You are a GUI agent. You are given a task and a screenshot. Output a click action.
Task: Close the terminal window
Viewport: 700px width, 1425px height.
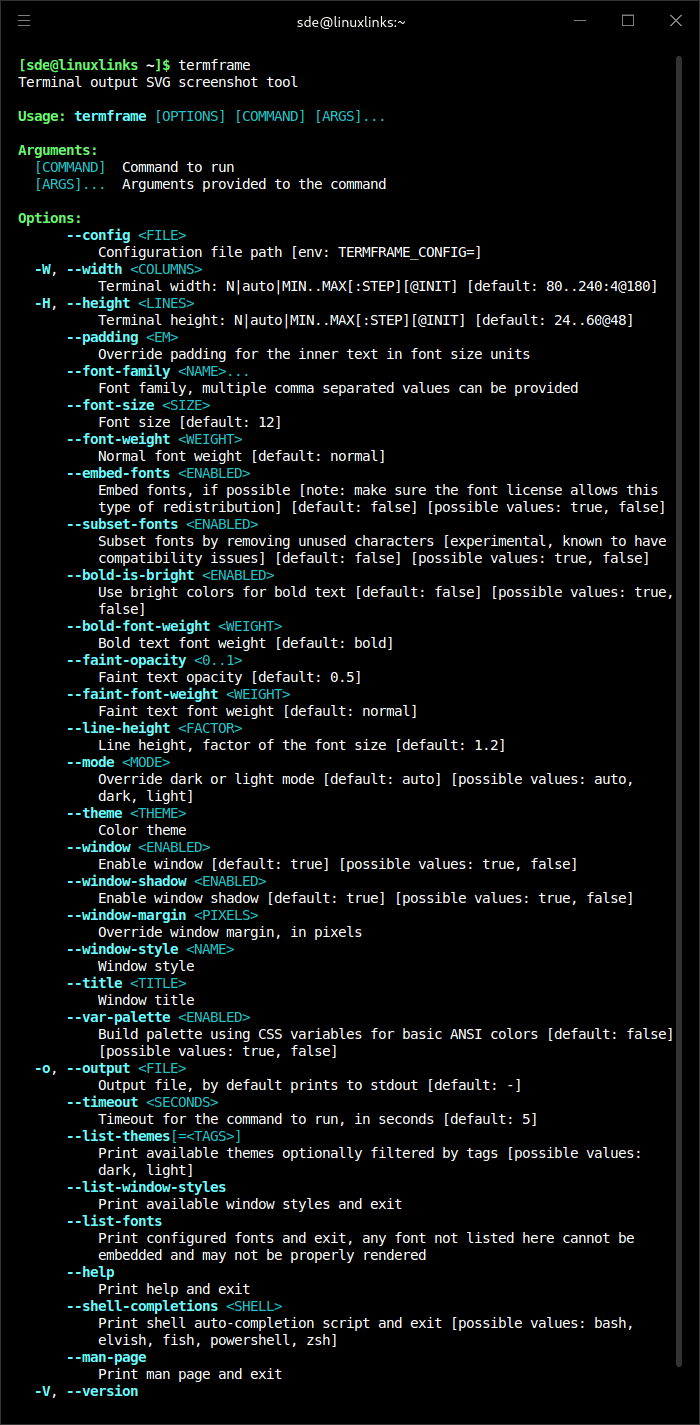(x=675, y=20)
